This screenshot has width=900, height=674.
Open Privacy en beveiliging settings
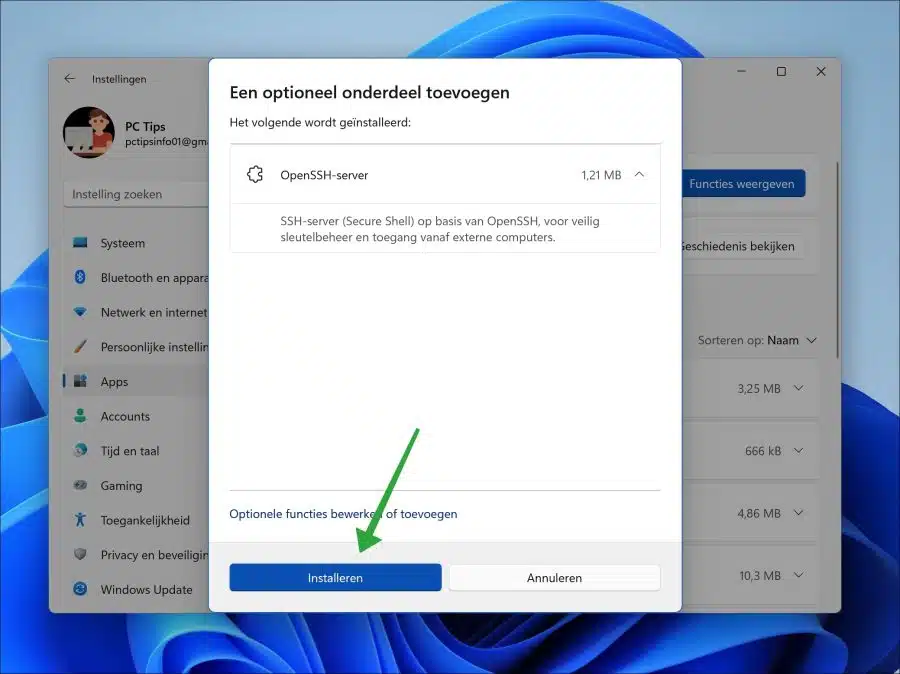[136, 555]
